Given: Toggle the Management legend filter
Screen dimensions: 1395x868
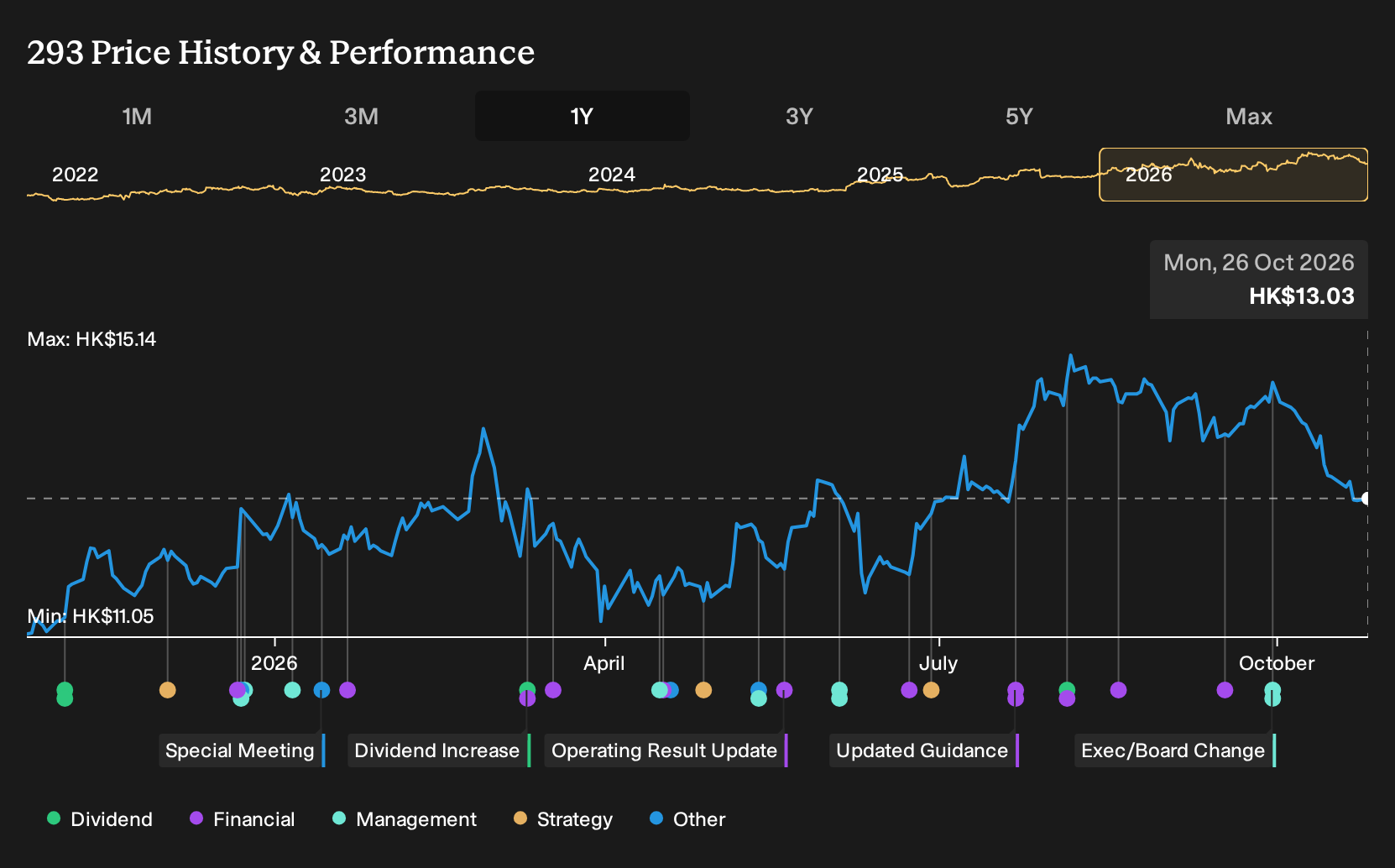Looking at the screenshot, I should (405, 819).
